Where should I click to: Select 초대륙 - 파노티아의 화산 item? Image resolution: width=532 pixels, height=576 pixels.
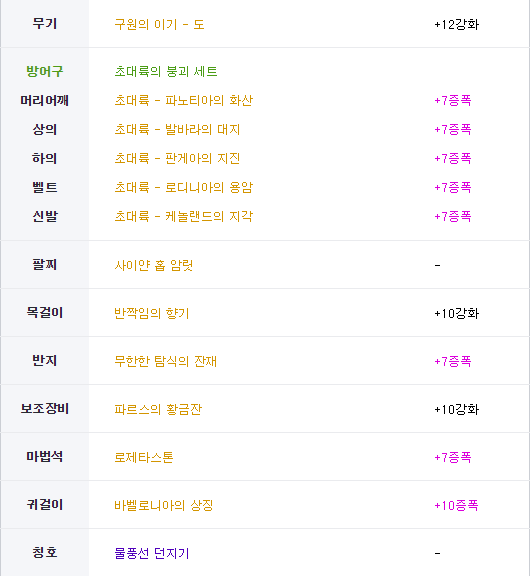(x=184, y=100)
